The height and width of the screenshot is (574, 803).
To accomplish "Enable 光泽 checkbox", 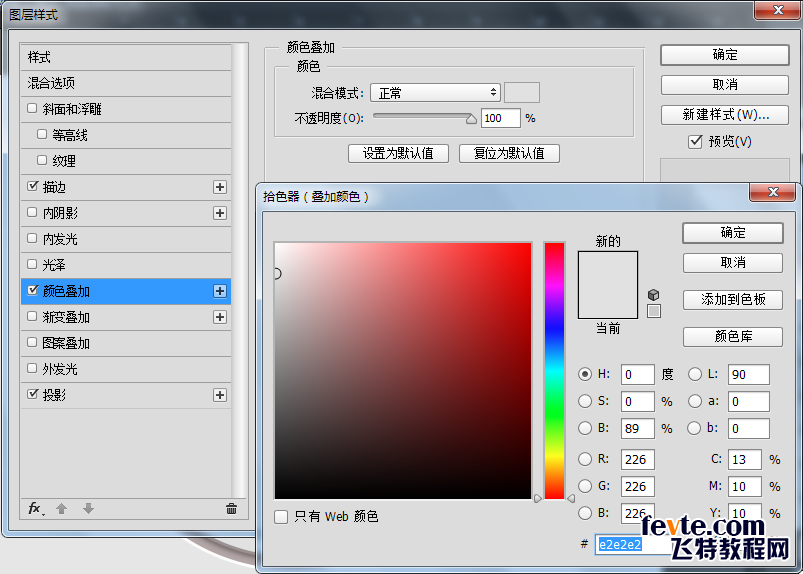I will point(32,264).
